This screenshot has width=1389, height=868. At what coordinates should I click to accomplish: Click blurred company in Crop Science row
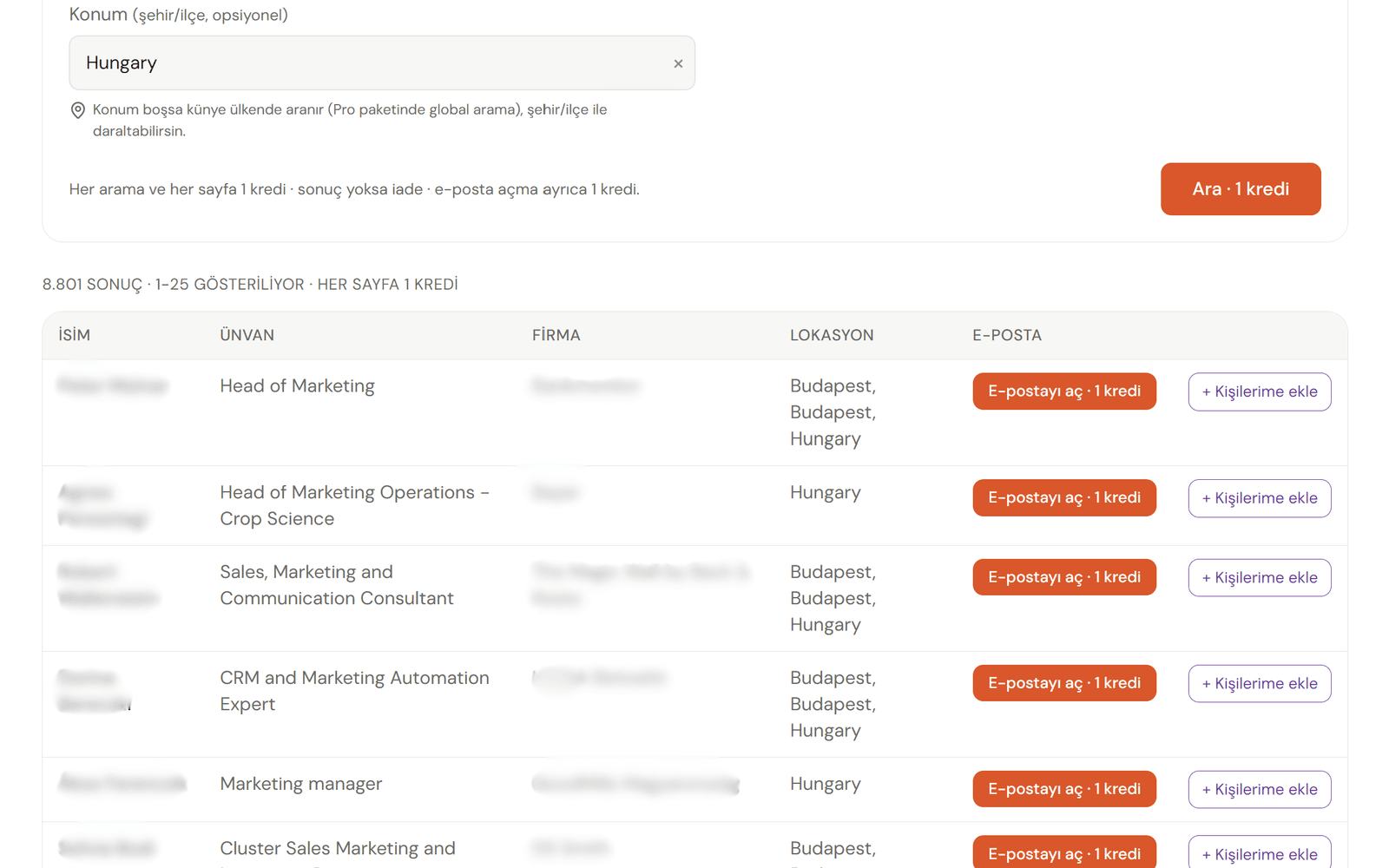tap(555, 492)
